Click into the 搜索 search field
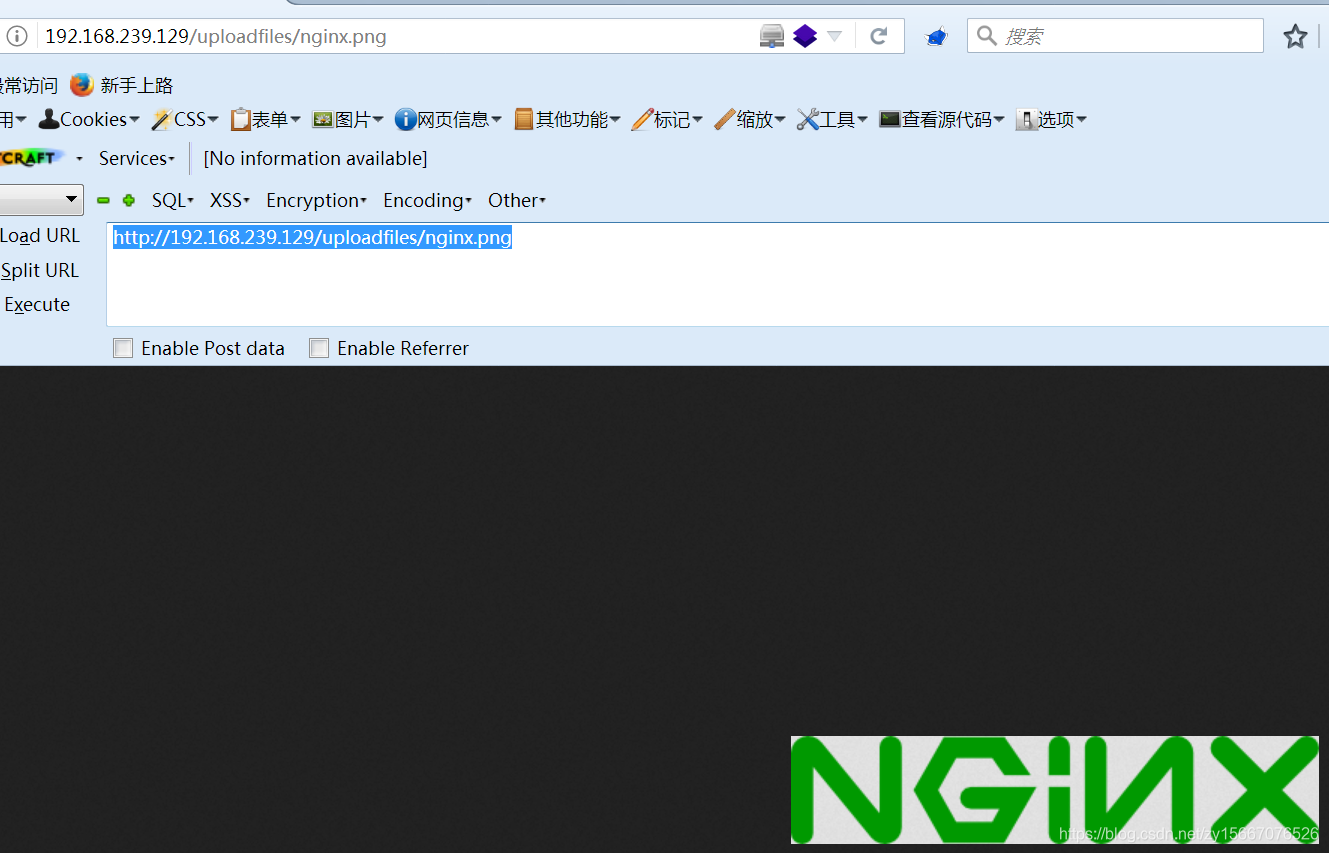1329x853 pixels. click(x=1115, y=36)
